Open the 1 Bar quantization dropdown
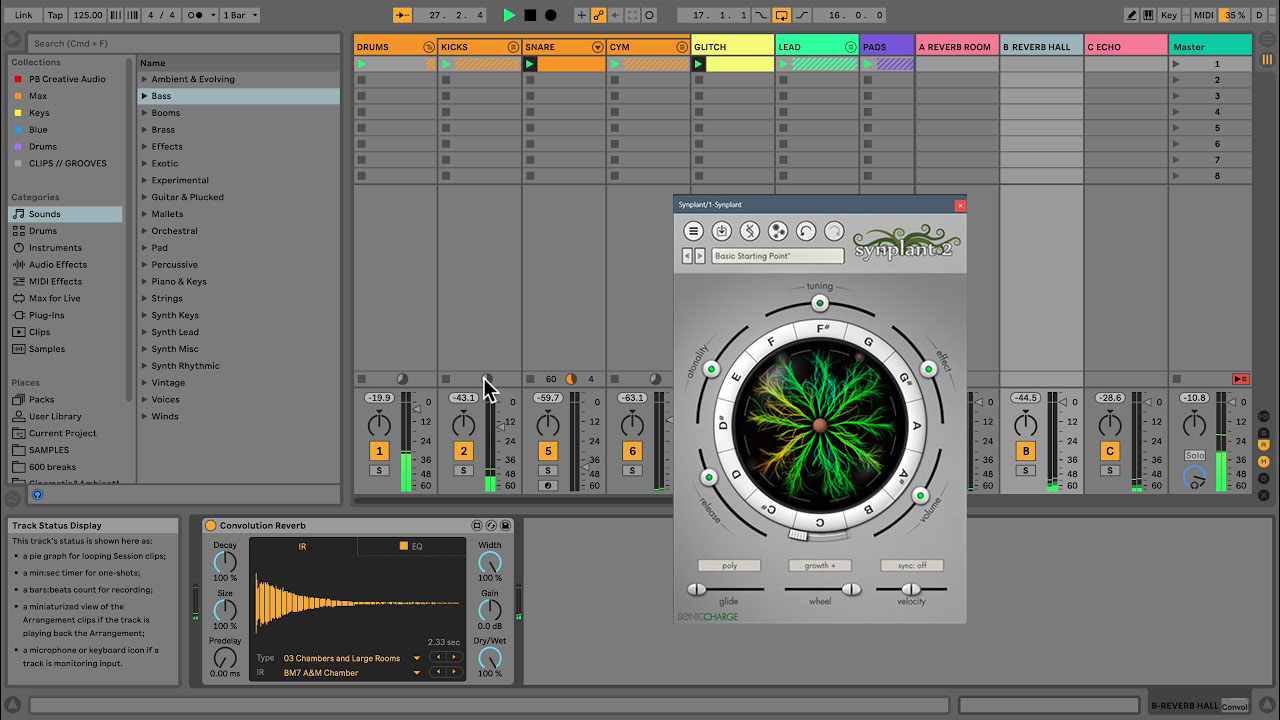 point(240,15)
